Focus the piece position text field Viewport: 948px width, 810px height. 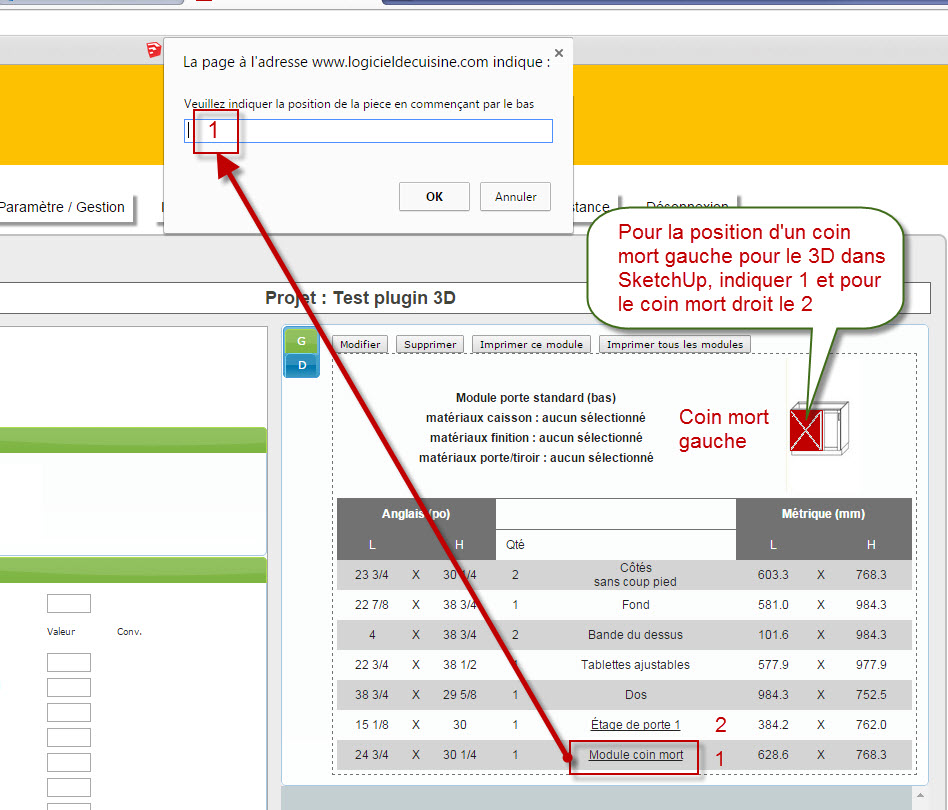pos(368,131)
